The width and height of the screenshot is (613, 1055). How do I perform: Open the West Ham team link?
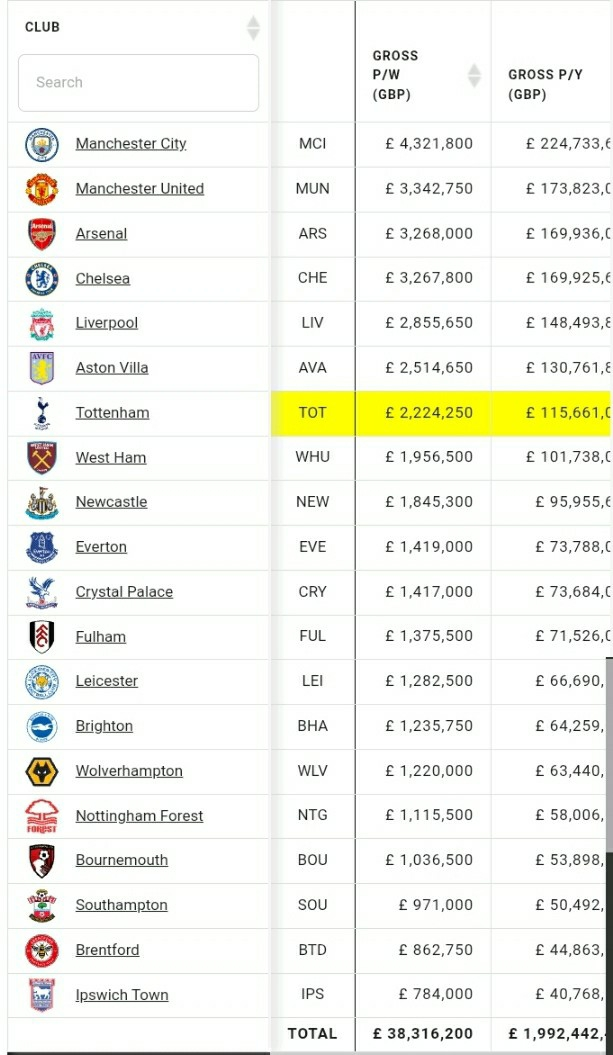(x=111, y=458)
